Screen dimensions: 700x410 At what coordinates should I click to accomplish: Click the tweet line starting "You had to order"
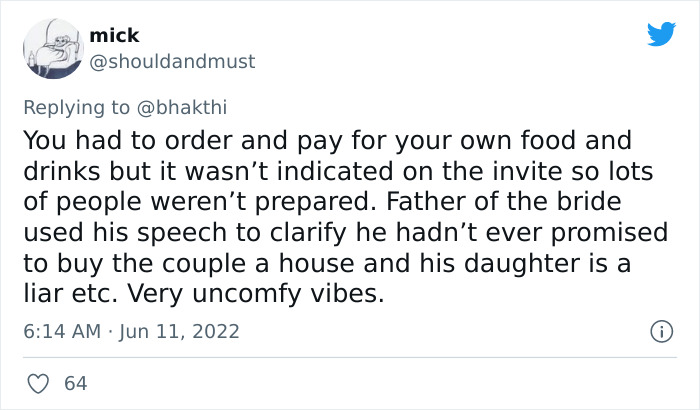pos(327,141)
